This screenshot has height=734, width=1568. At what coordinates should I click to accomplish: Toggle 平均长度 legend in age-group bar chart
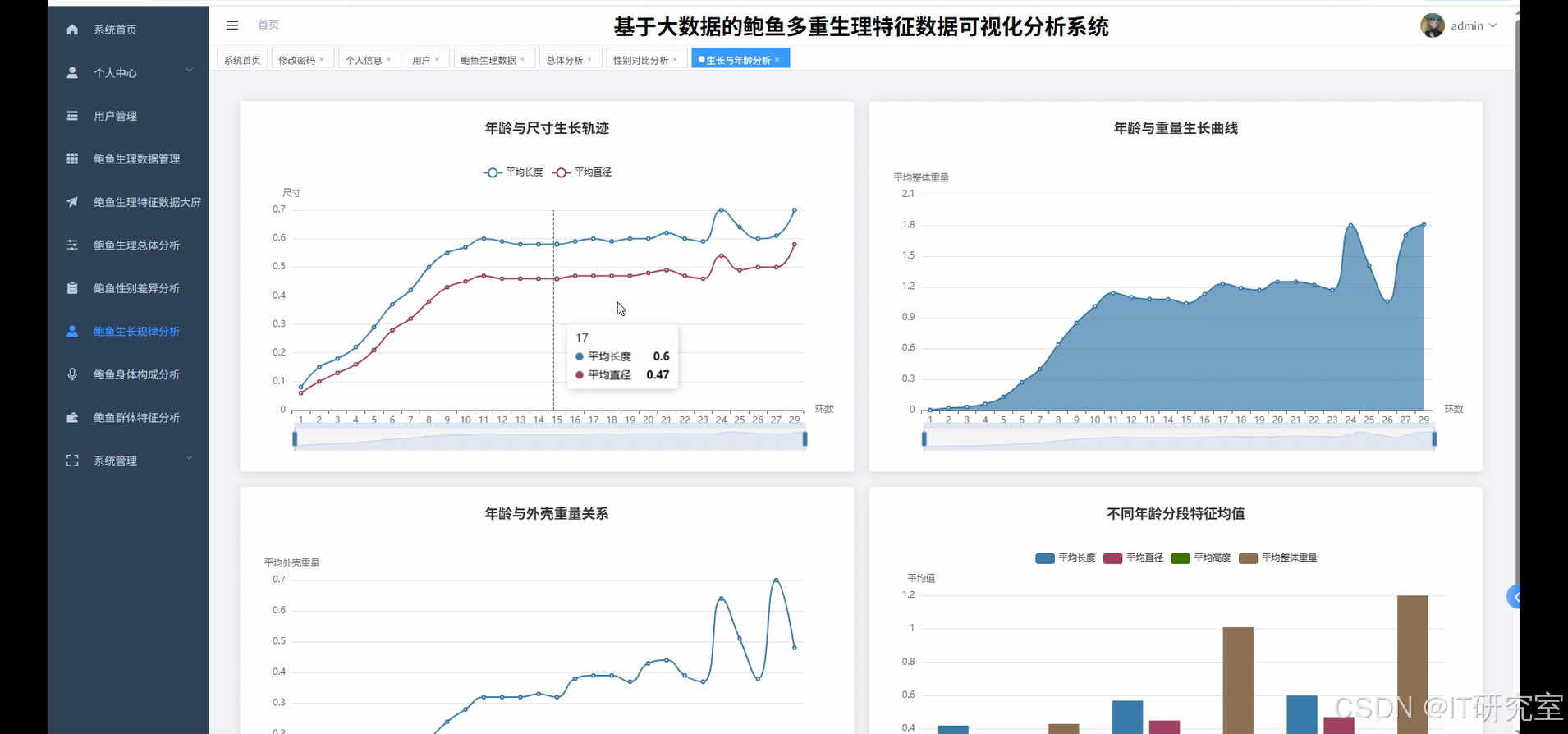(1066, 558)
